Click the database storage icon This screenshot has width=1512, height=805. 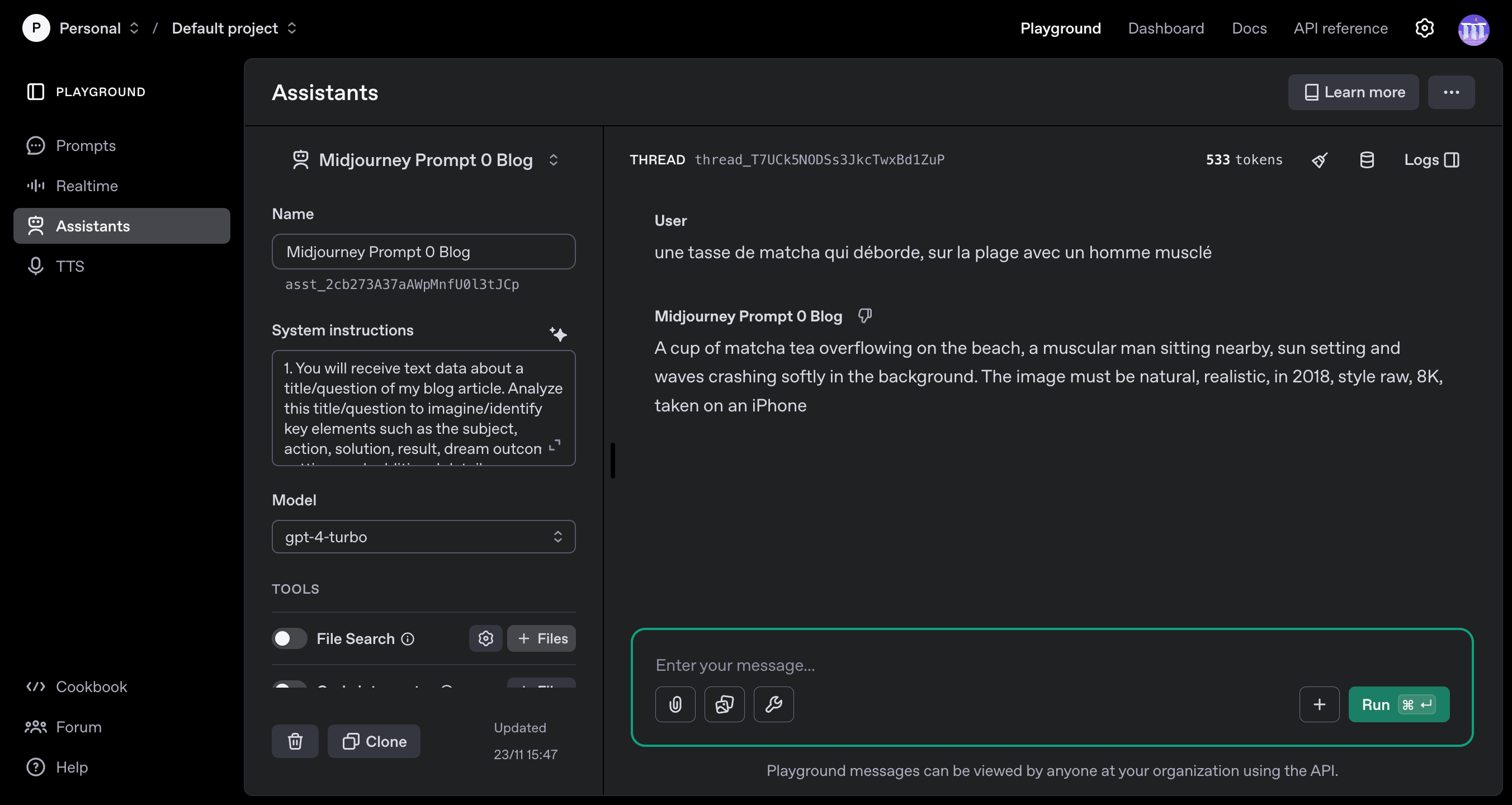pyautogui.click(x=1367, y=159)
